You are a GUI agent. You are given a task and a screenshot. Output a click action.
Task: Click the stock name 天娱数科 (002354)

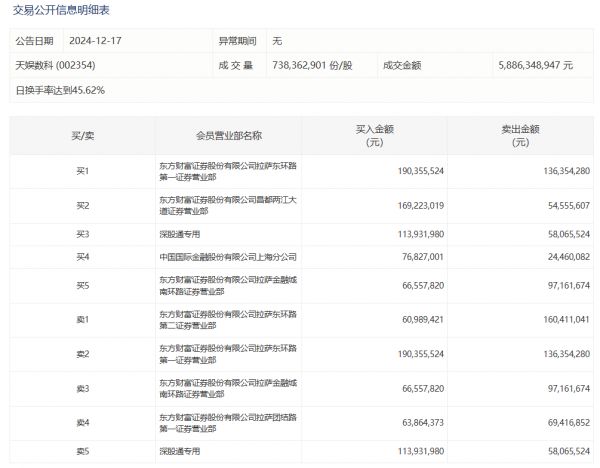tap(56, 66)
